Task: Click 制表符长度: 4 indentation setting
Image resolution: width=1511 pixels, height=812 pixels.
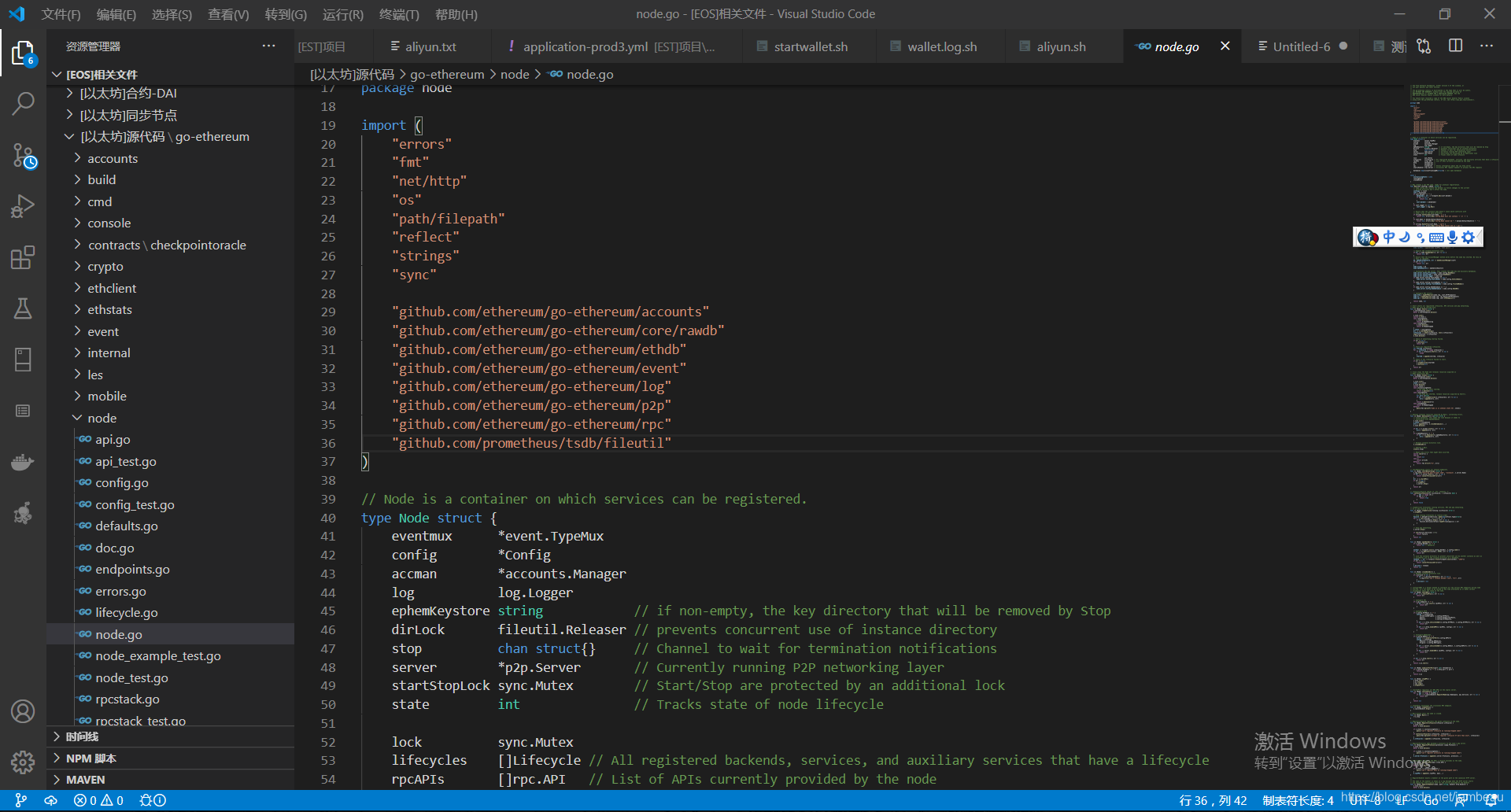Action: click(x=1298, y=800)
